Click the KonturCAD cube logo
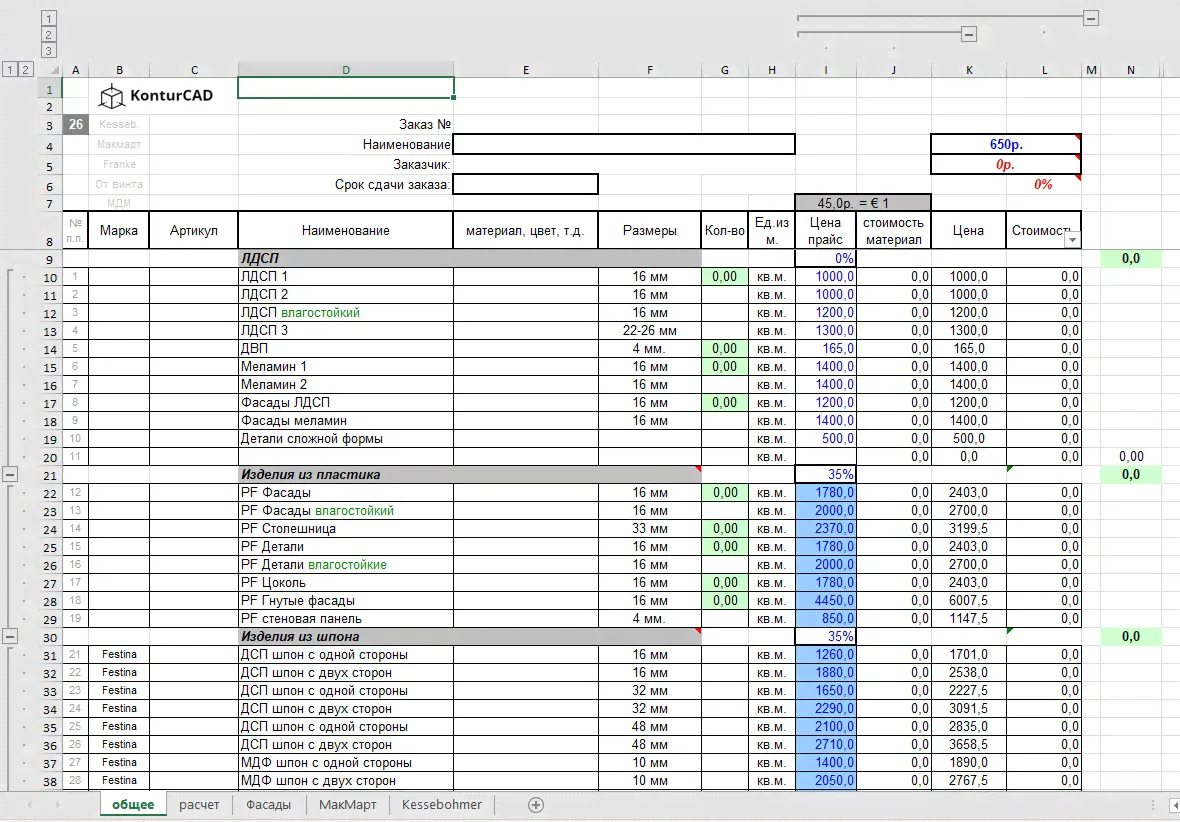Image resolution: width=1180 pixels, height=822 pixels. tap(112, 96)
